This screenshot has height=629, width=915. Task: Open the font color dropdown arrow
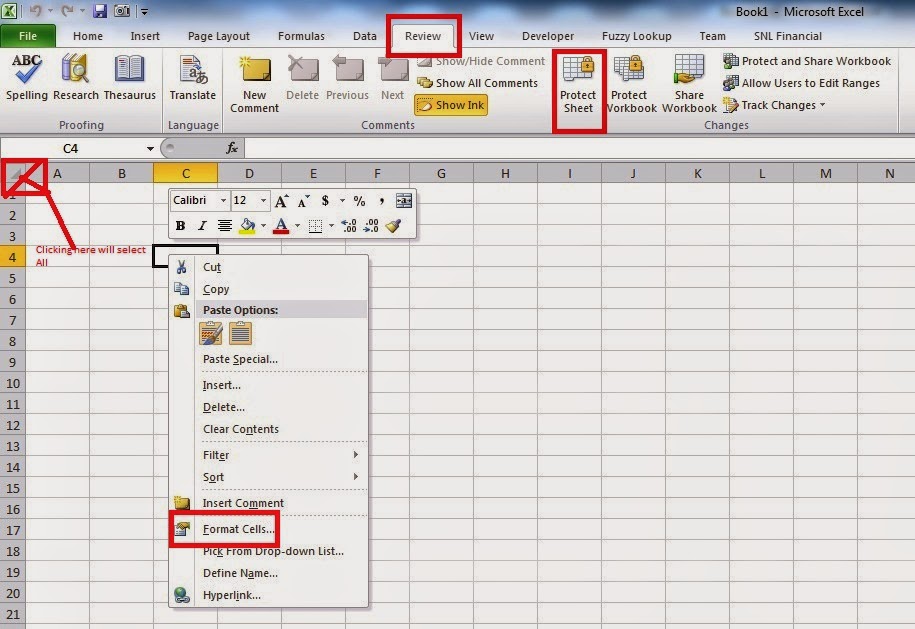pos(297,226)
